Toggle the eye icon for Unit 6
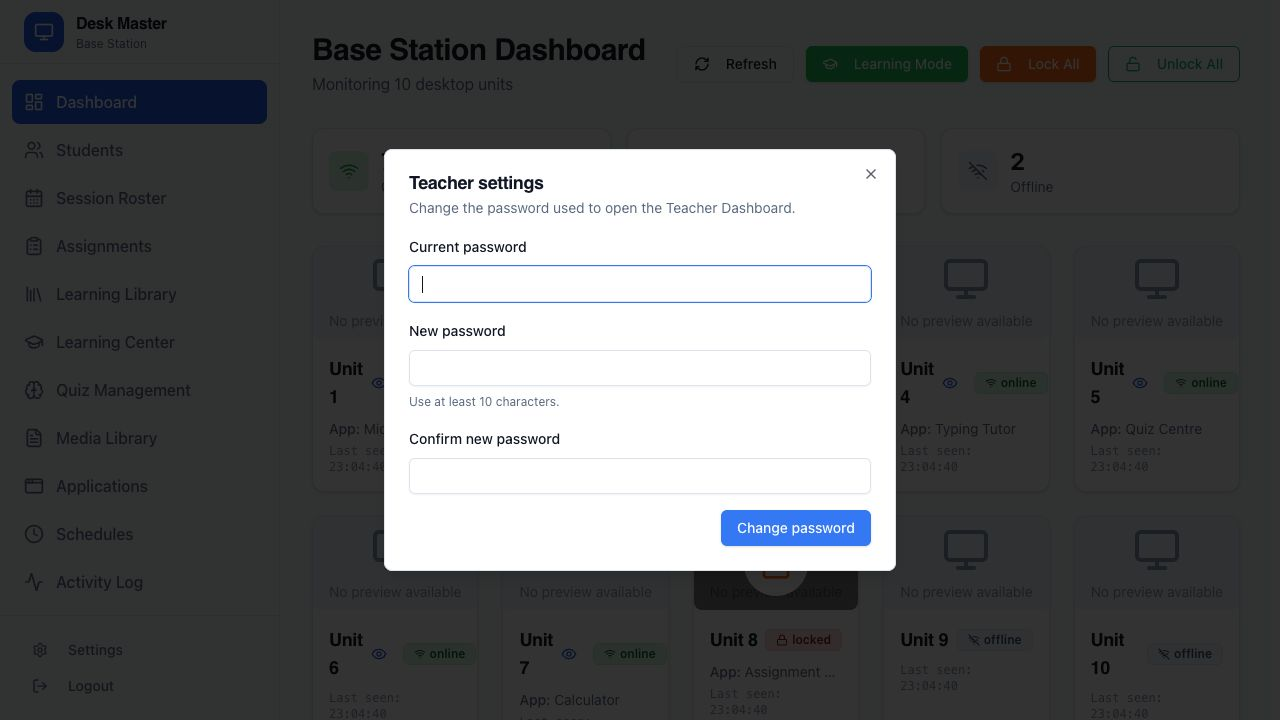This screenshot has height=720, width=1280. pos(379,654)
